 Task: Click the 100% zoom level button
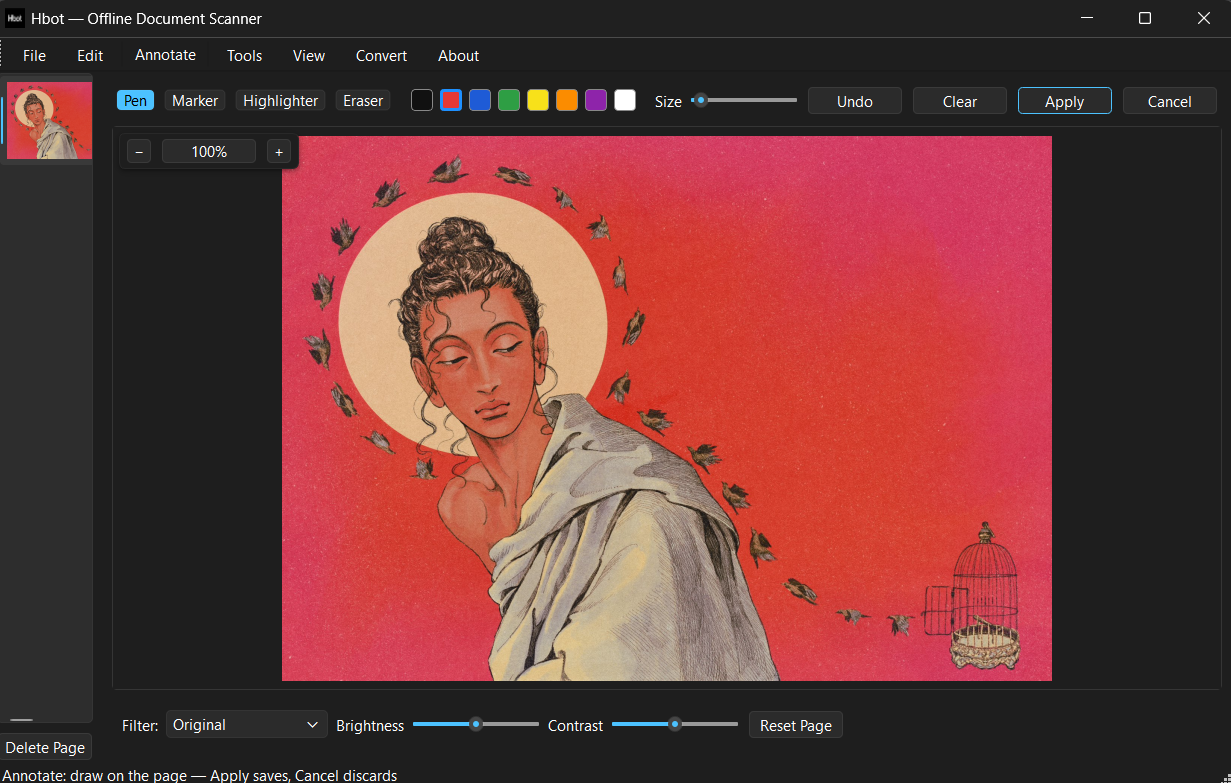pyautogui.click(x=209, y=152)
